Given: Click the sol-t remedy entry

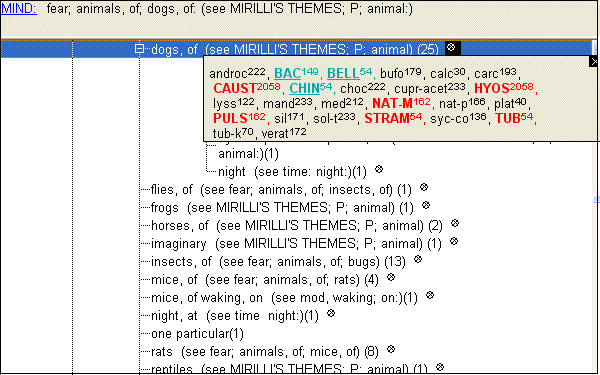Looking at the screenshot, I should (334, 118).
